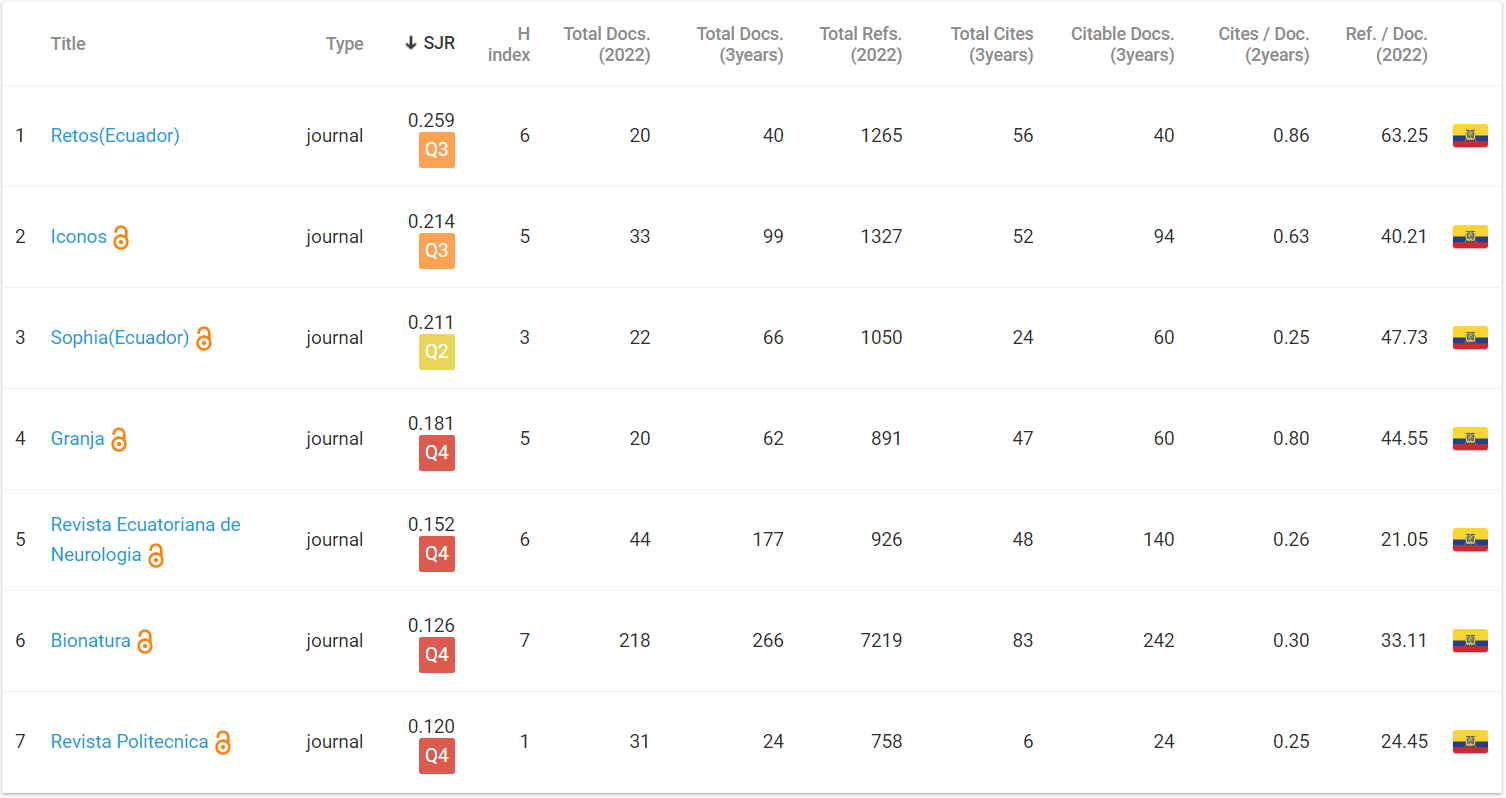Open the Retos(Ecuador) journal link
Viewport: 1506px width, 798px height.
[x=115, y=136]
